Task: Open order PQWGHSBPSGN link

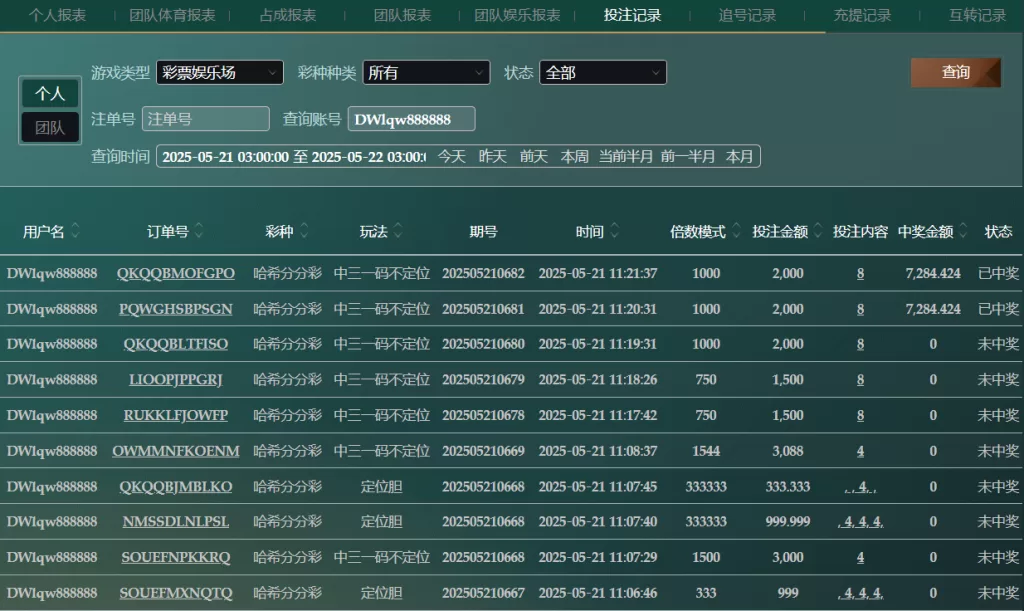Action: [176, 309]
